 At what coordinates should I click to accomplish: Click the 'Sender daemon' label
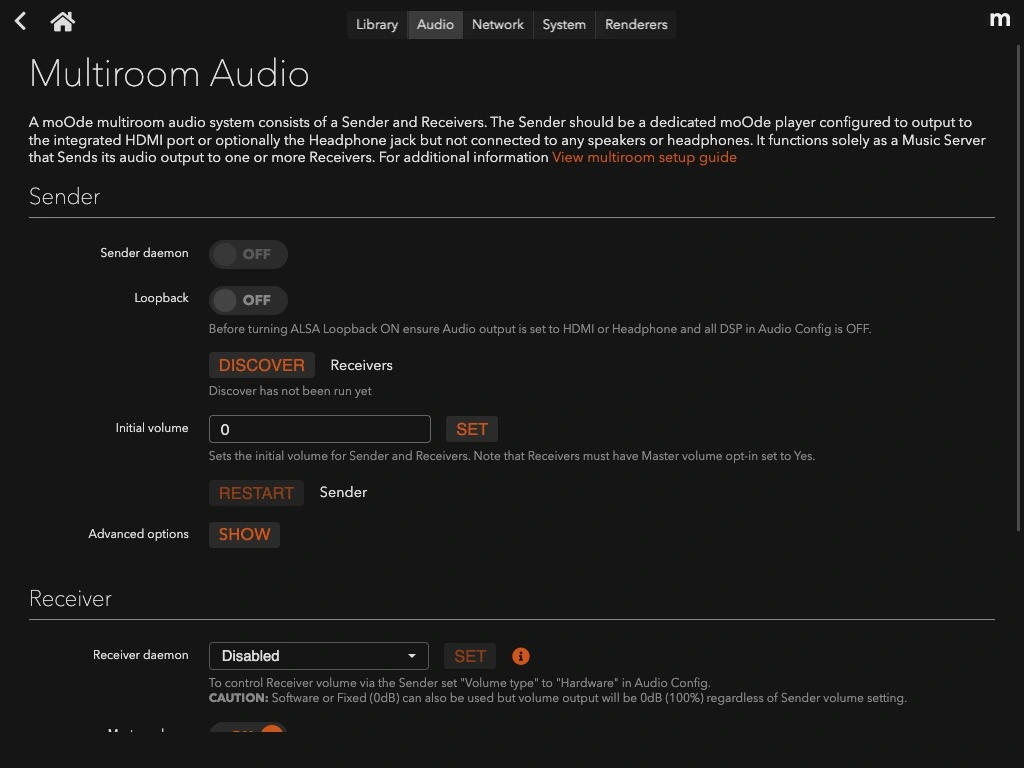pyautogui.click(x=144, y=253)
